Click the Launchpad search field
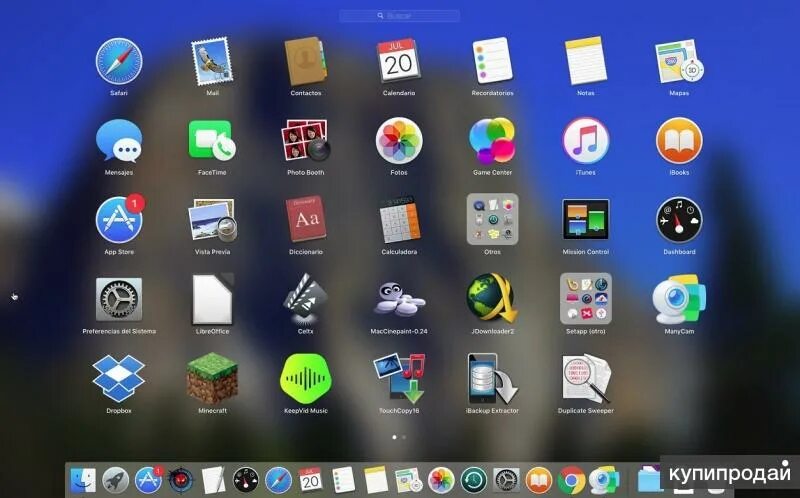 point(399,16)
